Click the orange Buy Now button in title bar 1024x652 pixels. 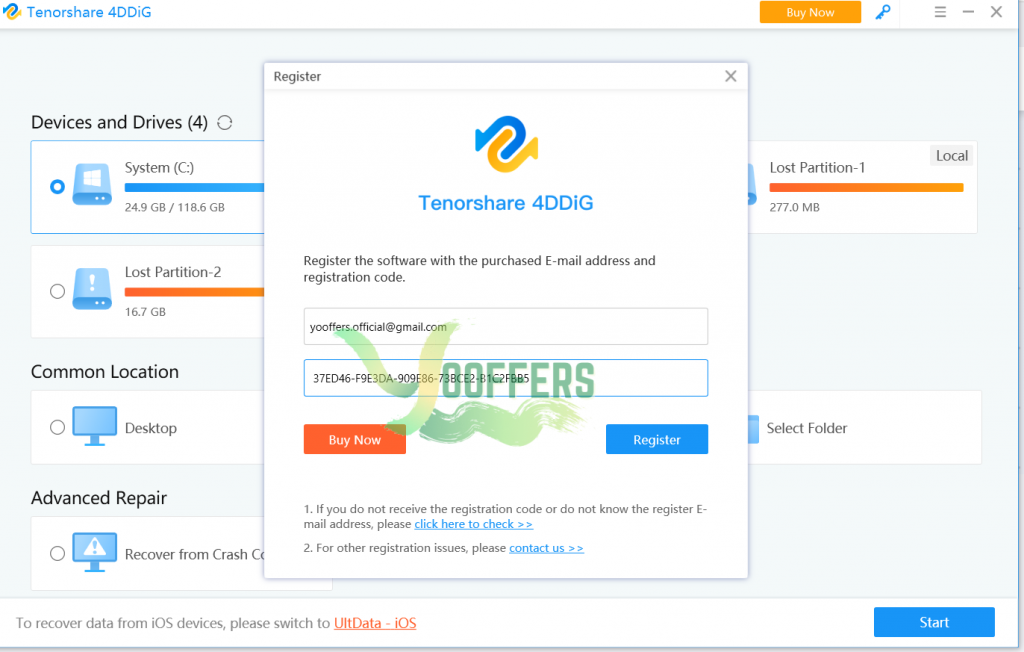[x=810, y=12]
